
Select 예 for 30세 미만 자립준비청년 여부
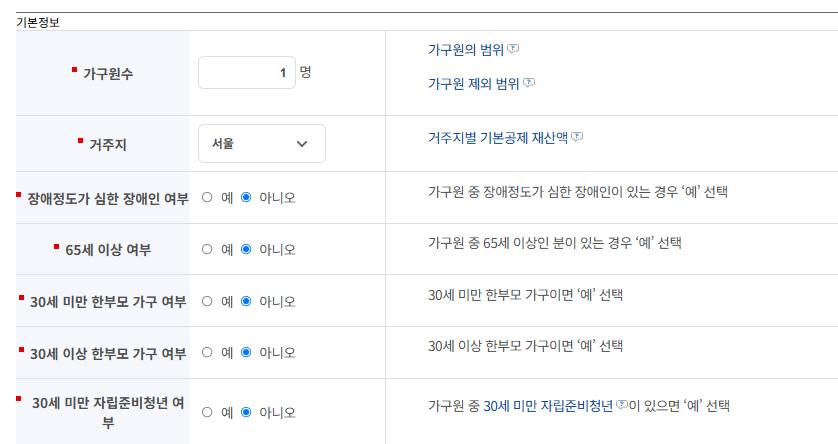(x=207, y=412)
